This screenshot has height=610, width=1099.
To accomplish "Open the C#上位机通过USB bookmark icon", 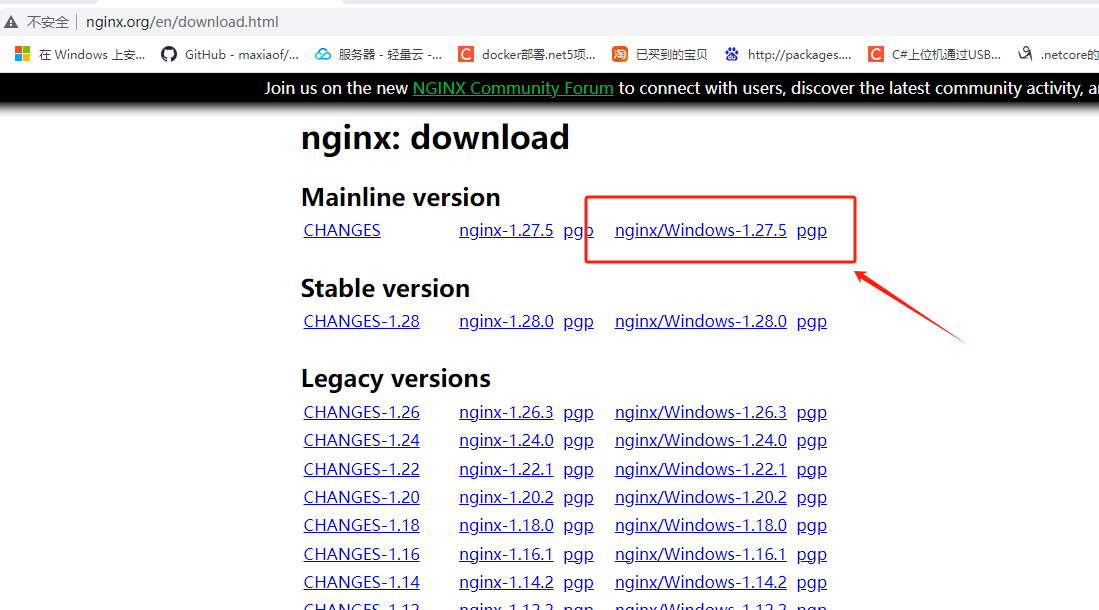I will pyautogui.click(x=875, y=54).
